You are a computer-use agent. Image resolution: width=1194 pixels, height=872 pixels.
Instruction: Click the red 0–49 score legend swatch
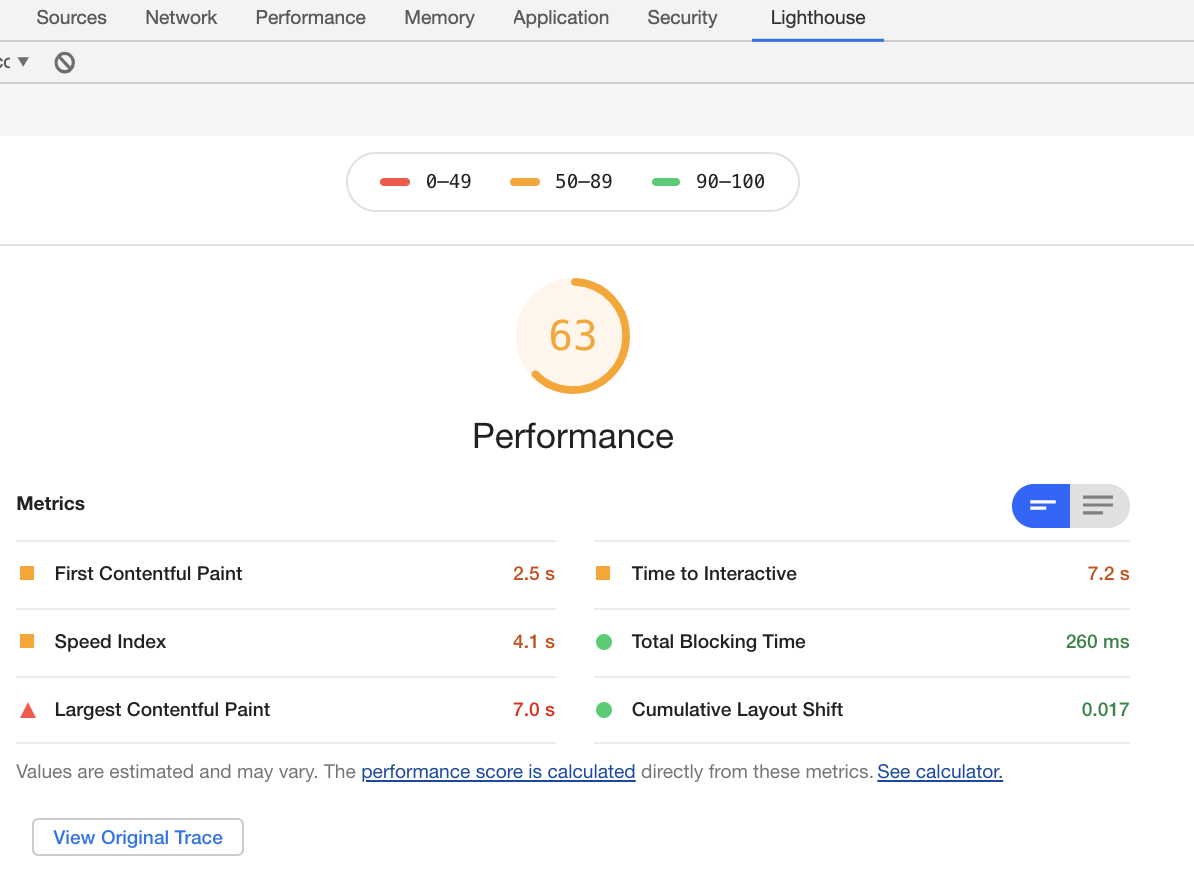coord(395,182)
